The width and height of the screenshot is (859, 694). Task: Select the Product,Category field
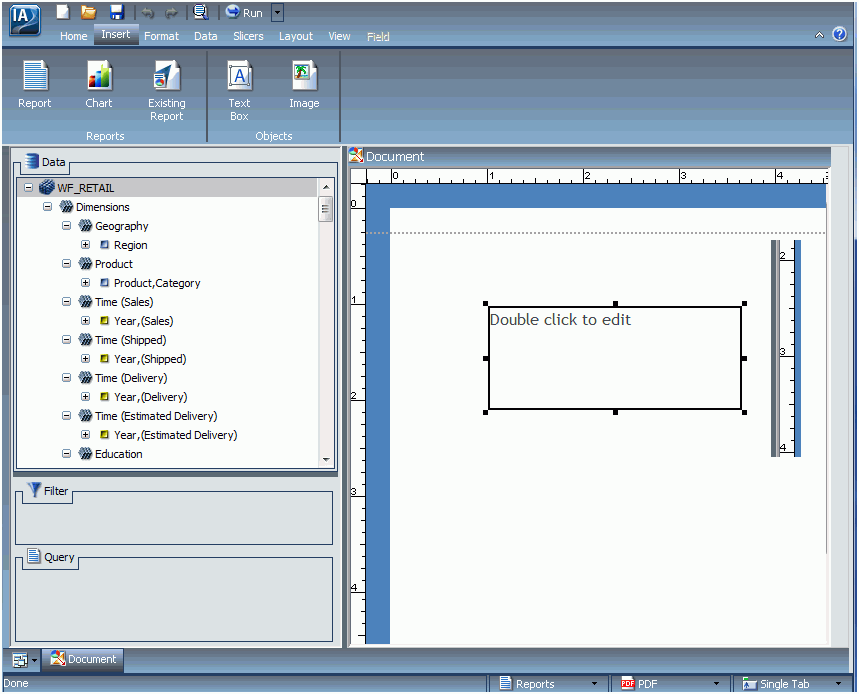pos(157,283)
